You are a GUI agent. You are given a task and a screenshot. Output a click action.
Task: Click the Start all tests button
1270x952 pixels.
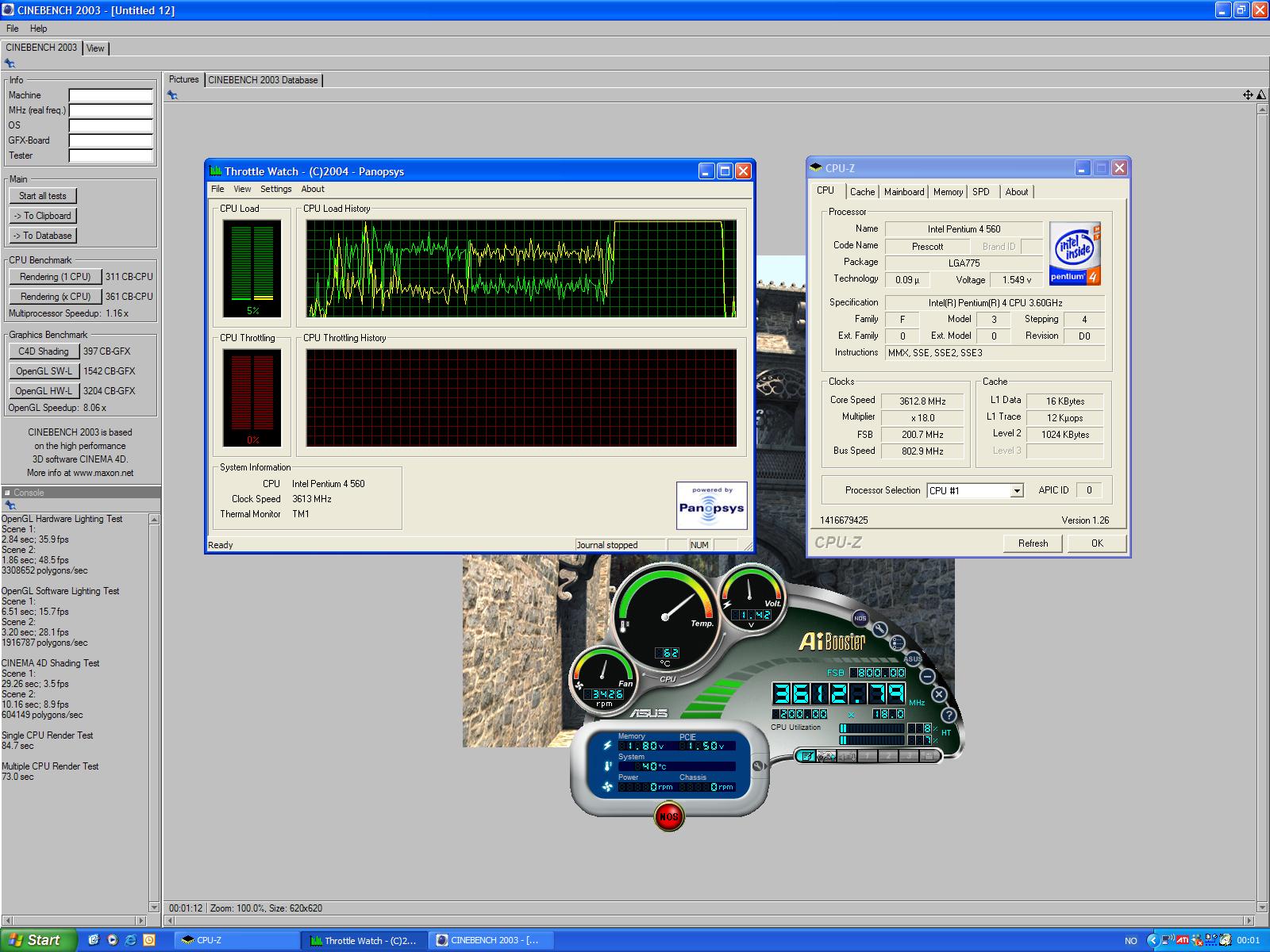coord(43,196)
